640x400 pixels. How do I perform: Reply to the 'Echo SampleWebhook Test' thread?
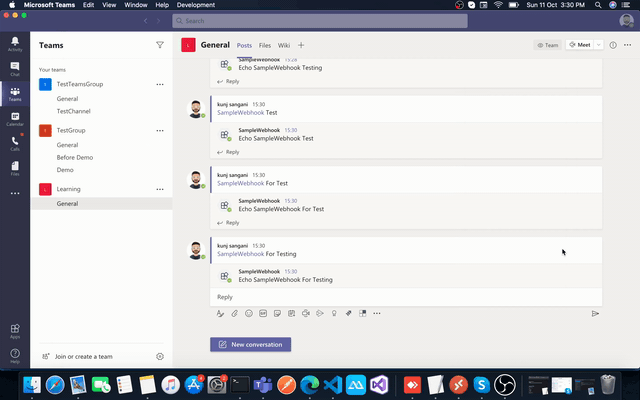(x=228, y=152)
